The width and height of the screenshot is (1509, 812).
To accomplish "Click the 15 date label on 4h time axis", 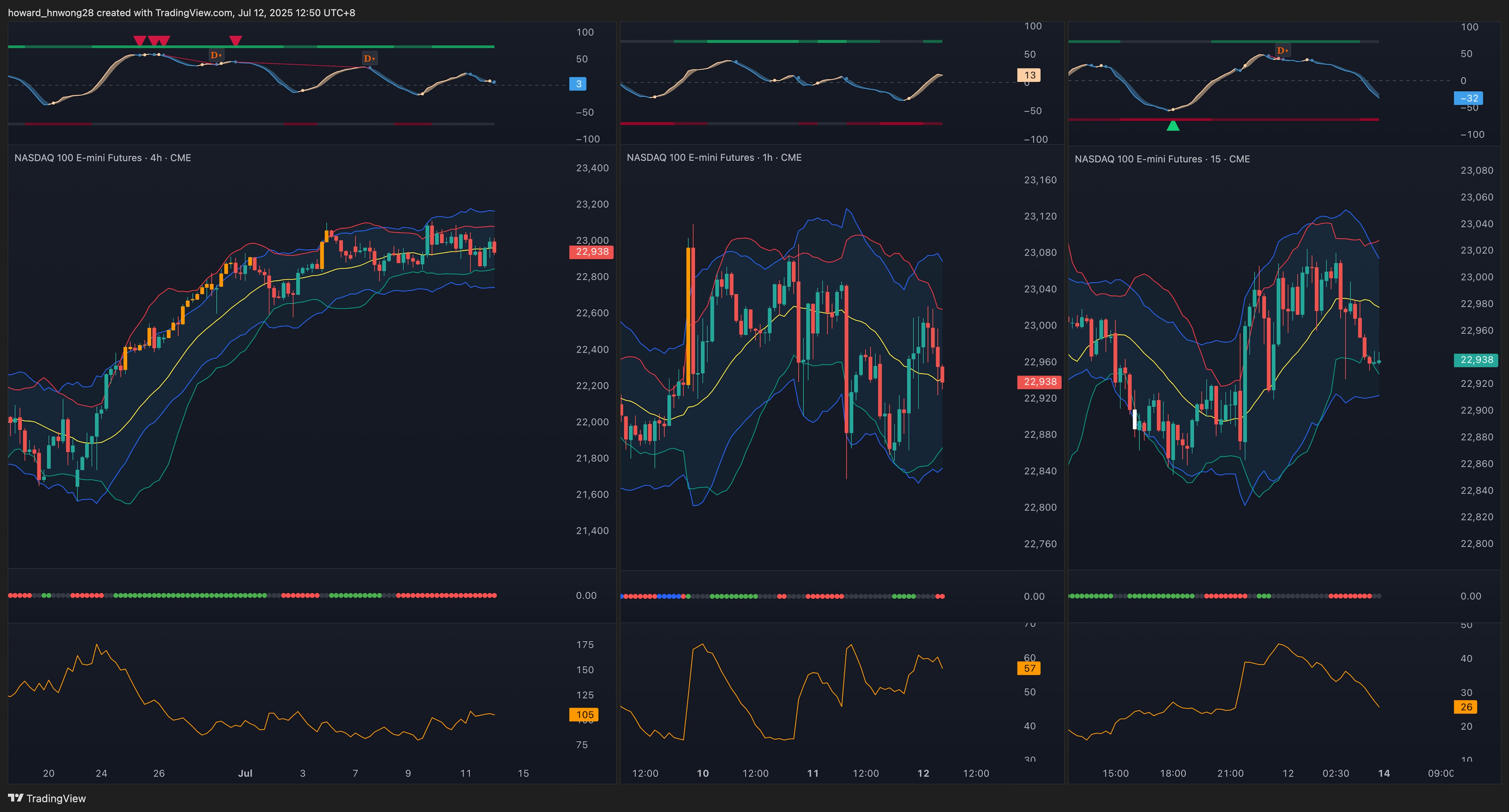I will pos(523,774).
